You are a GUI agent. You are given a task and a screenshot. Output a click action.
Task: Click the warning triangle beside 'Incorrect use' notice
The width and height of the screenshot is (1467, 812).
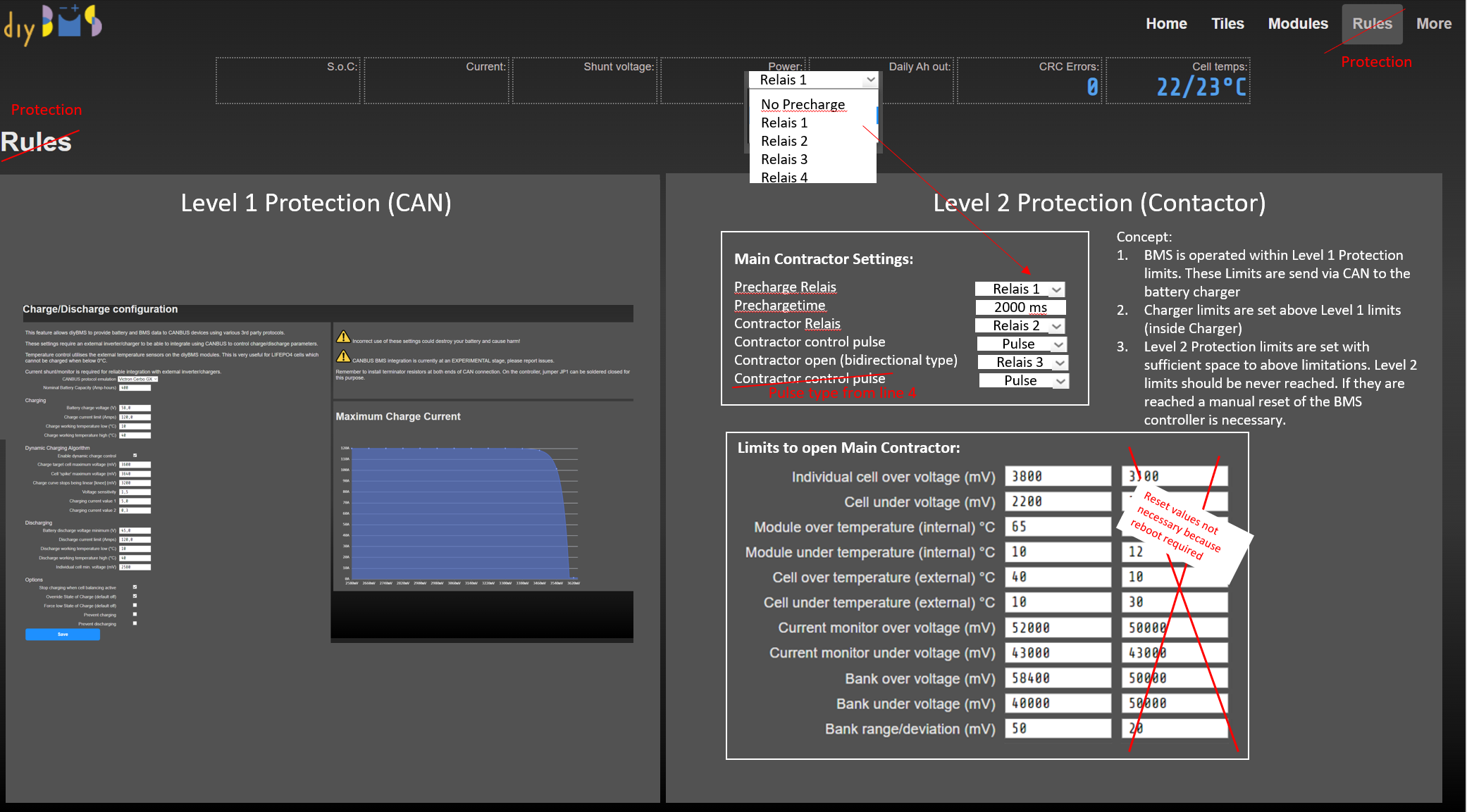(x=343, y=337)
